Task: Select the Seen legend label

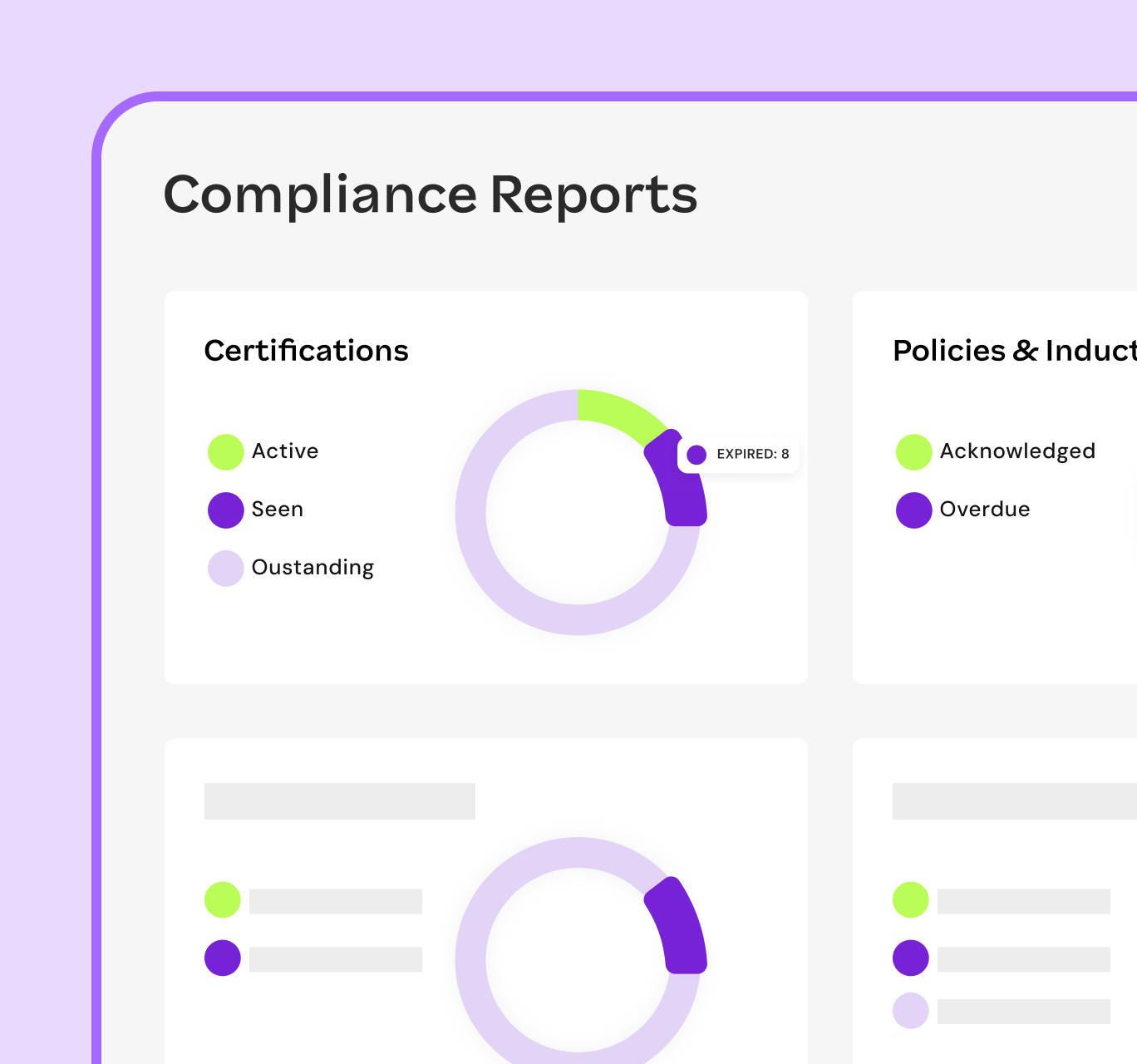Action: click(x=277, y=510)
